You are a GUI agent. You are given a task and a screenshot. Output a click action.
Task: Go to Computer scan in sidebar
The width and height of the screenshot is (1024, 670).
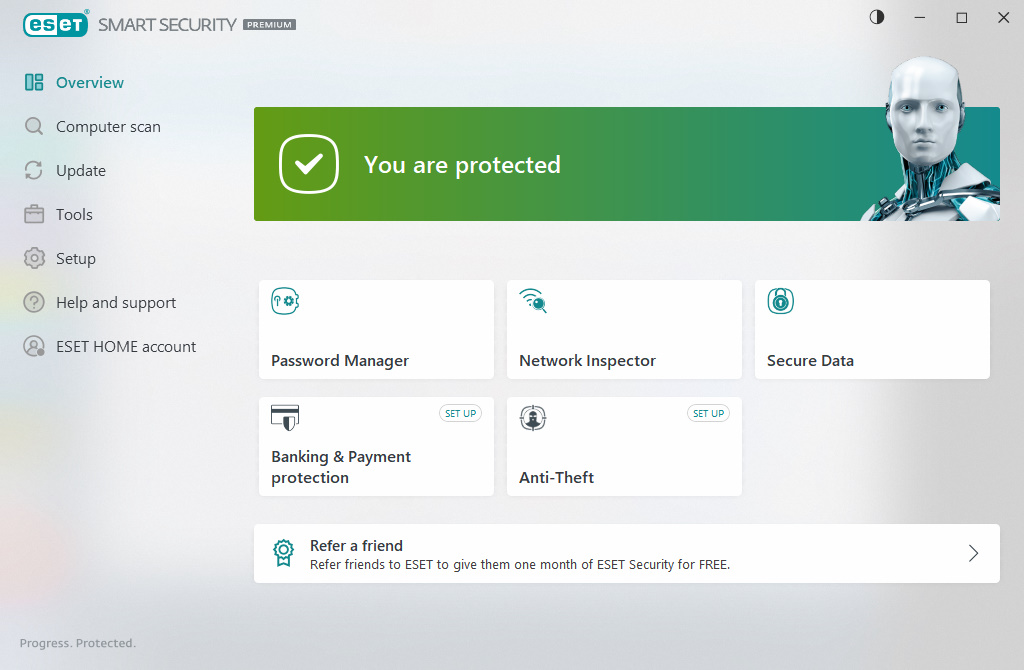coord(108,127)
